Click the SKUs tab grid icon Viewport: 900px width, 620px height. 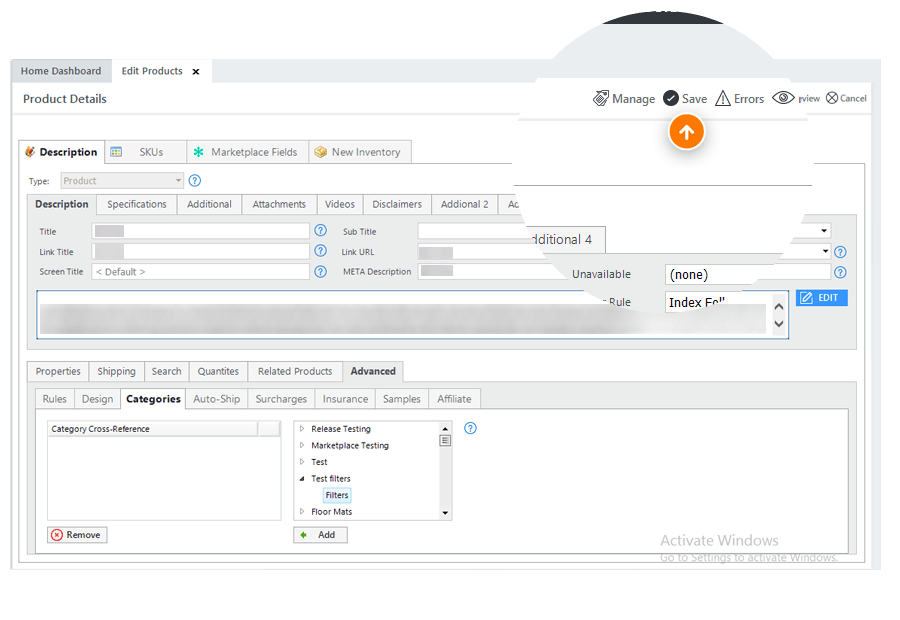pyautogui.click(x=116, y=152)
